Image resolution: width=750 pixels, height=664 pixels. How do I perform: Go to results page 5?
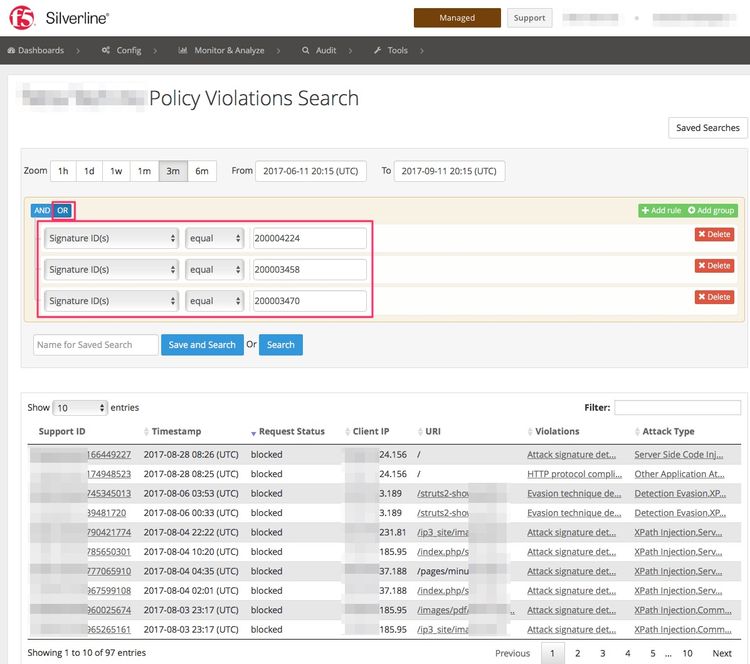point(652,653)
